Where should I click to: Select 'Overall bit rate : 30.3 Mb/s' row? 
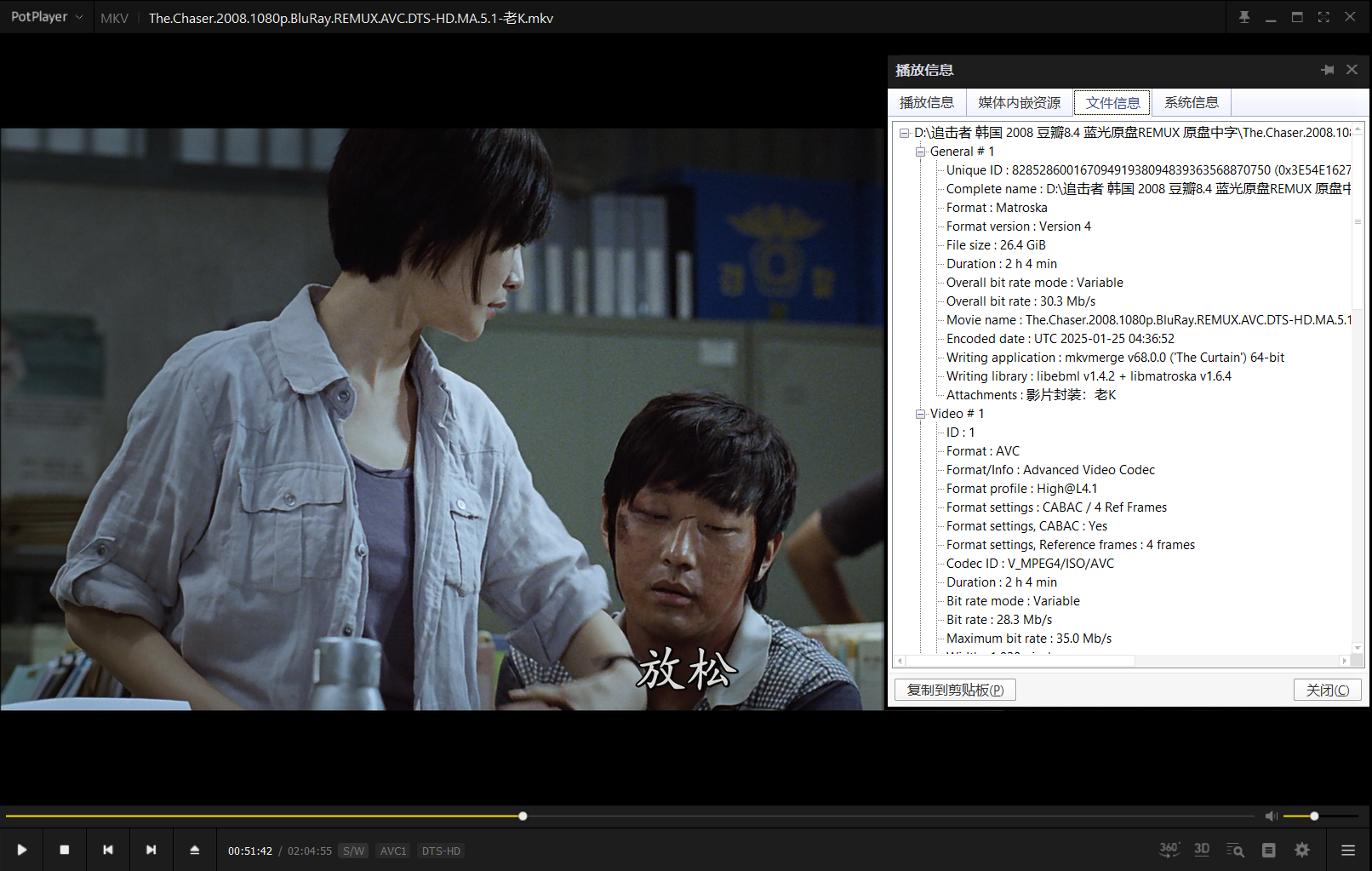(1020, 301)
